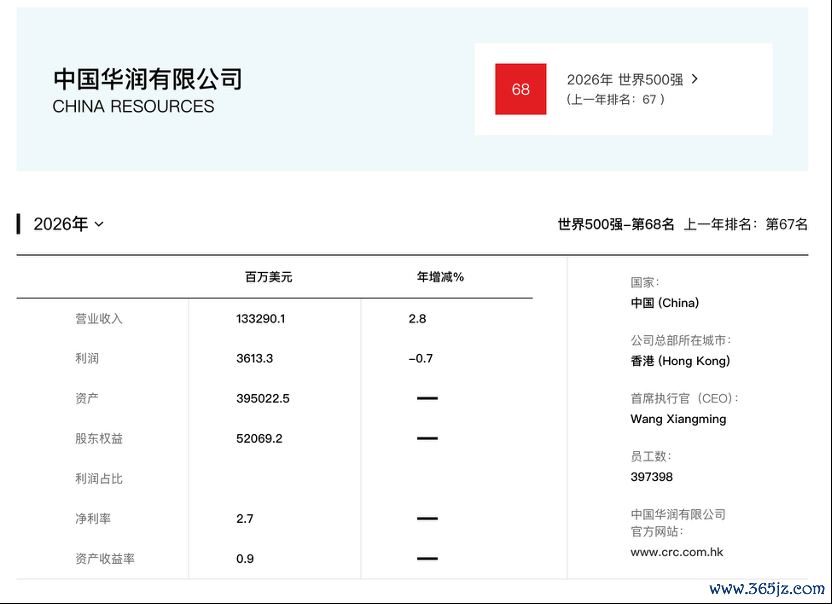Click the 国家 field label
Screen dimensions: 832x604
click(645, 282)
